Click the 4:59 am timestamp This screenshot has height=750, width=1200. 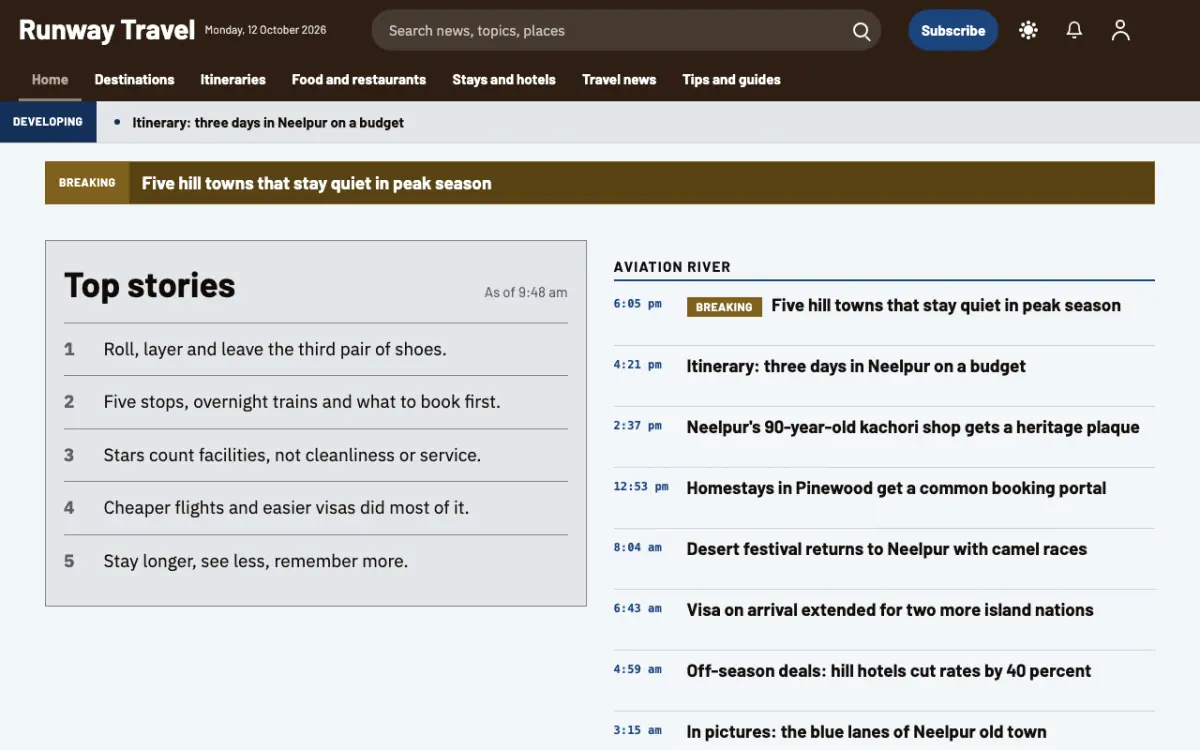click(638, 669)
